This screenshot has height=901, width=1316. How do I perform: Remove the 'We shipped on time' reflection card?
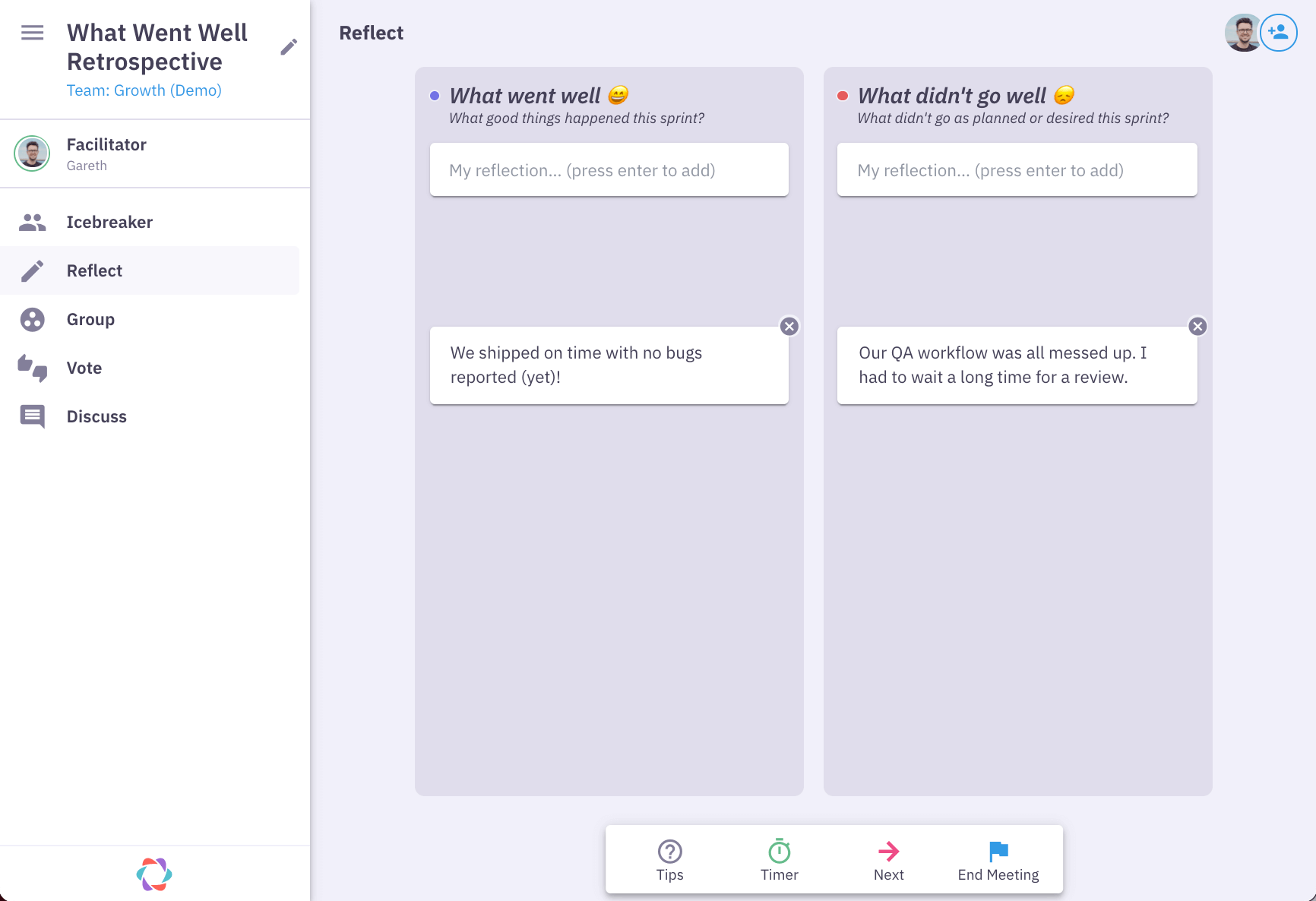pyautogui.click(x=789, y=327)
